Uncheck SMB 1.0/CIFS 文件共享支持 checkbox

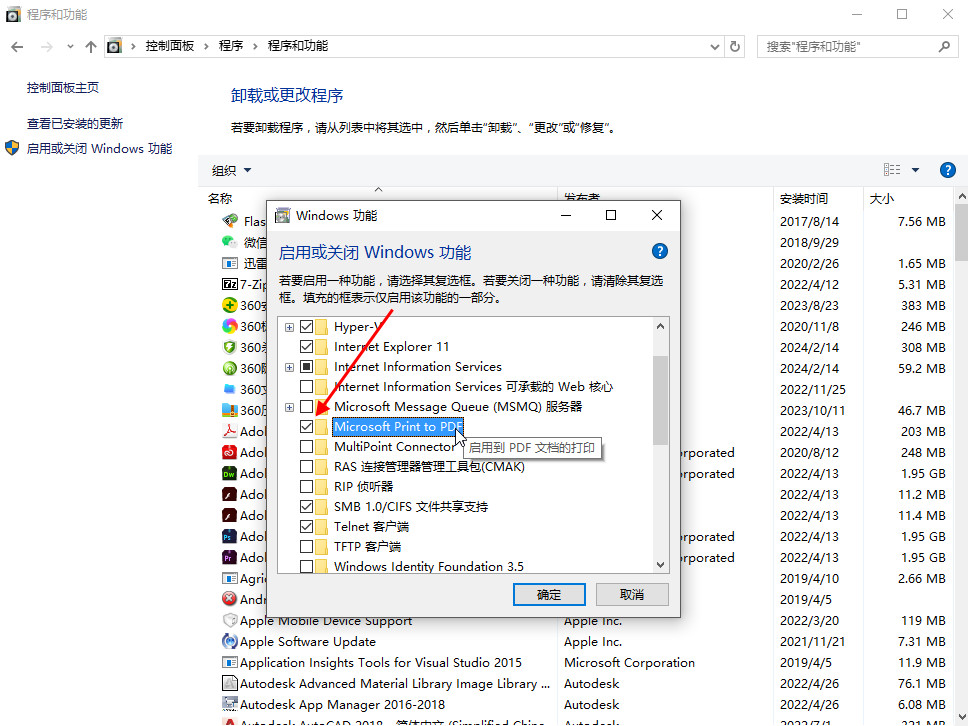(x=306, y=506)
